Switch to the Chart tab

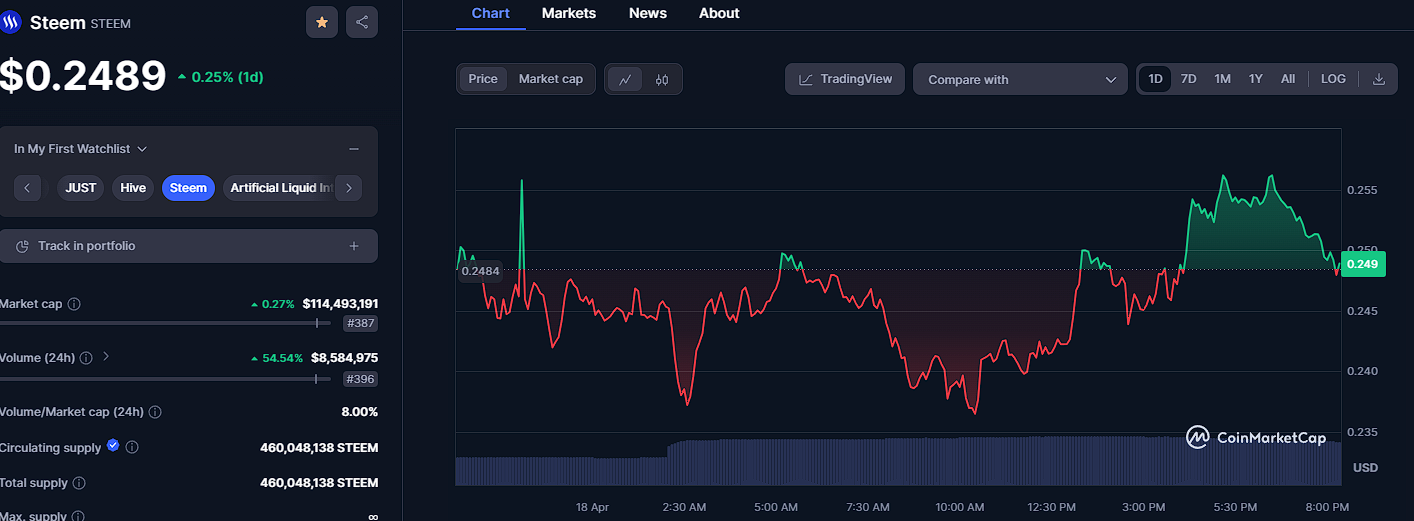490,13
